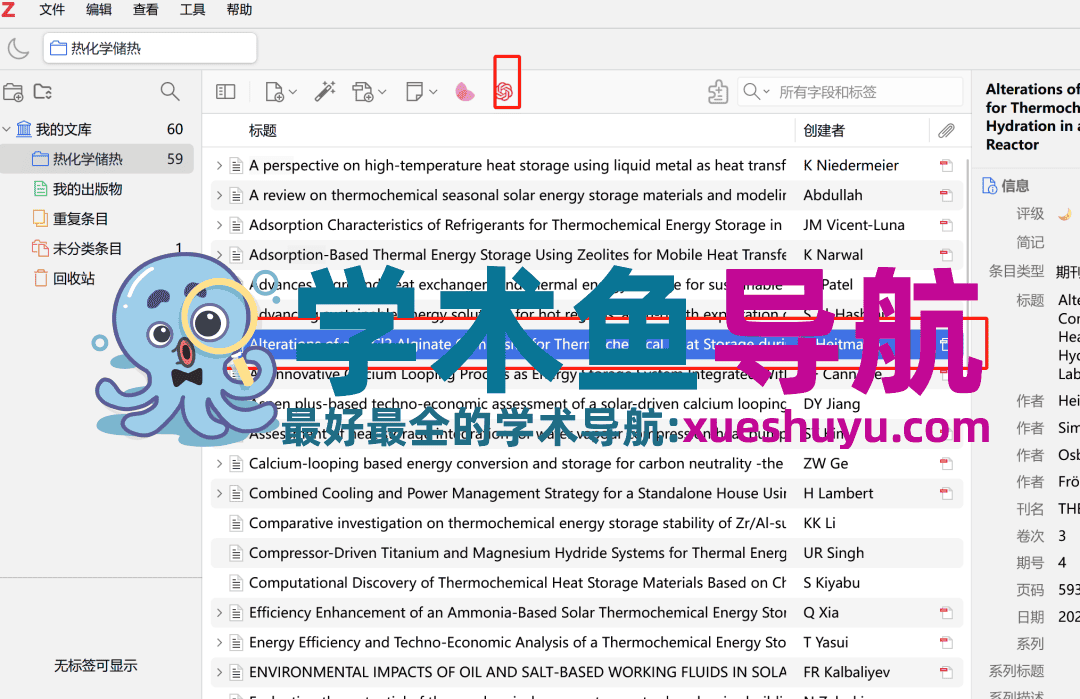Open the new note icon
This screenshot has height=699, width=1080.
coord(413,91)
